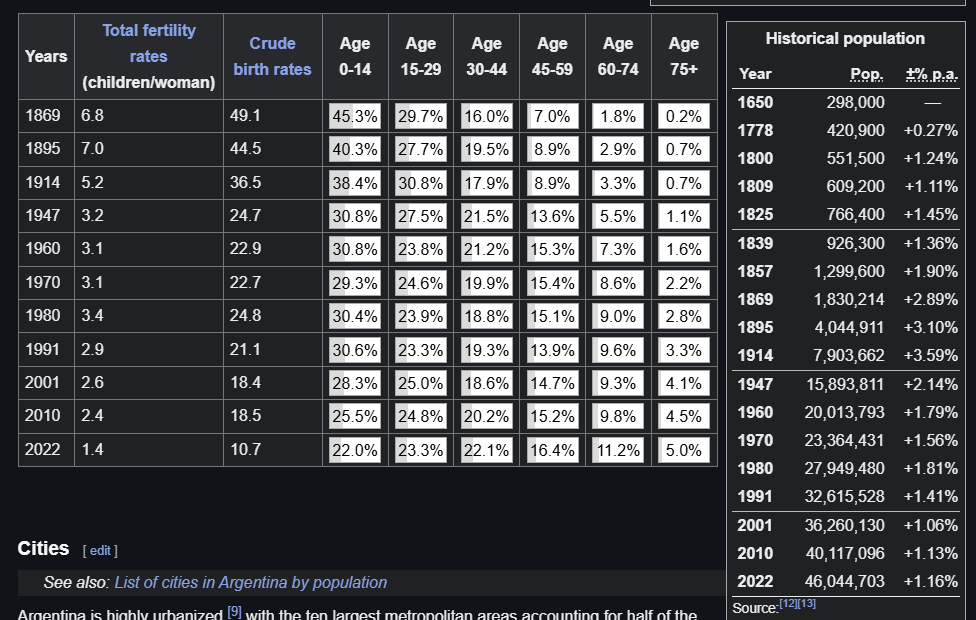
Task: Click the 10.7 crude birth rate cell
Action: (x=246, y=450)
